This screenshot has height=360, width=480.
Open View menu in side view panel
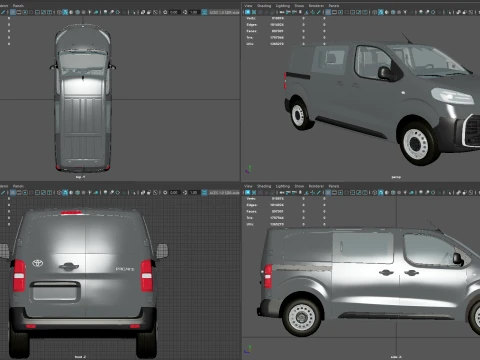(x=248, y=186)
